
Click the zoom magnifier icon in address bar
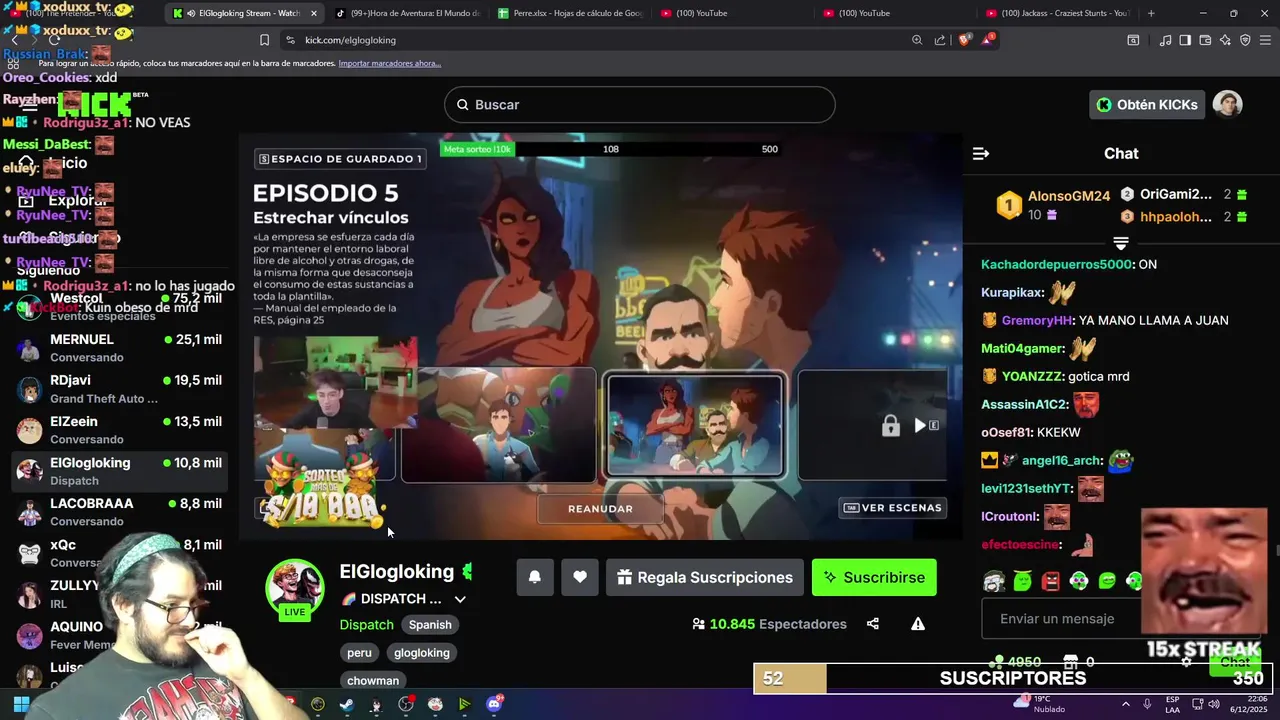coord(917,40)
